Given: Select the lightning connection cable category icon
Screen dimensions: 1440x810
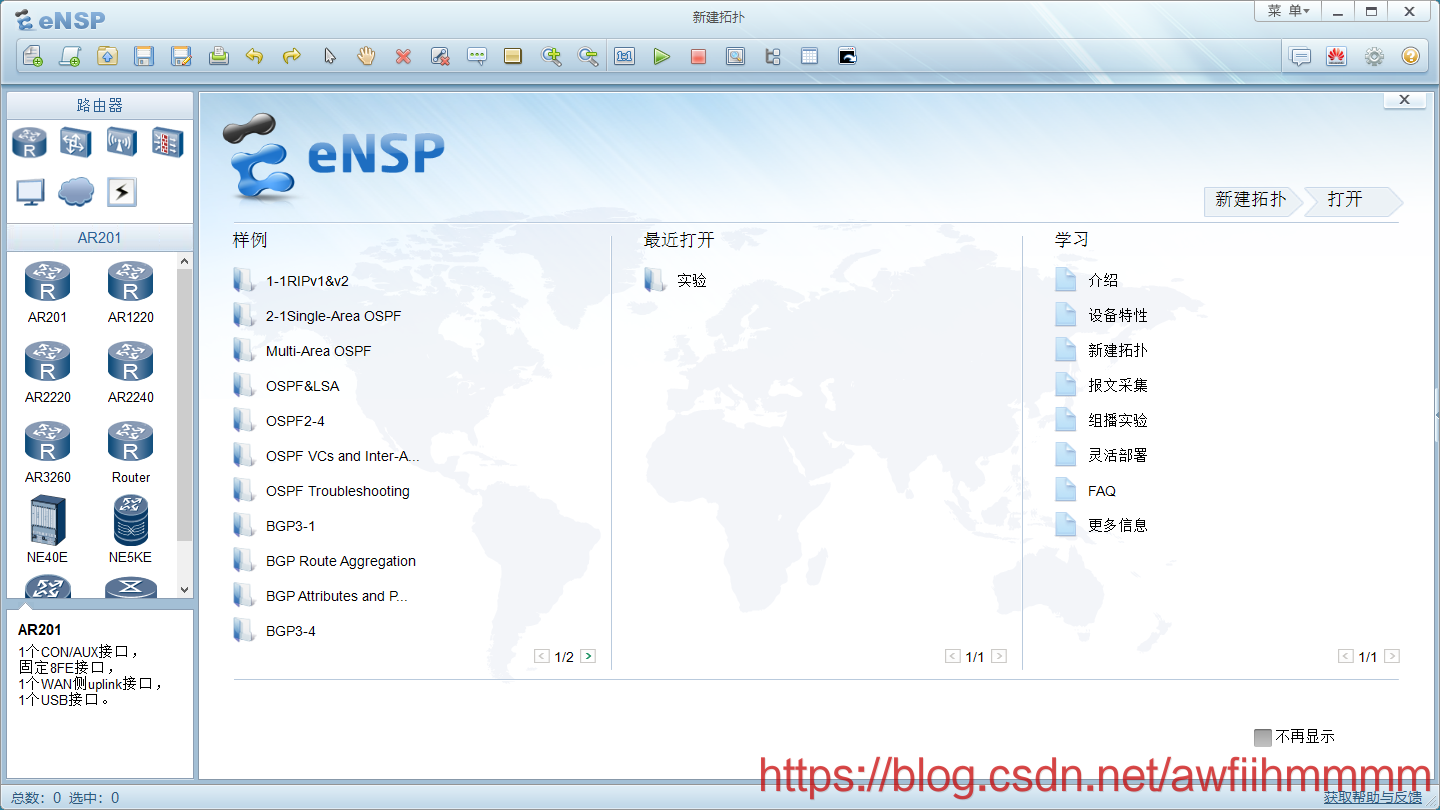Looking at the screenshot, I should click(x=121, y=192).
